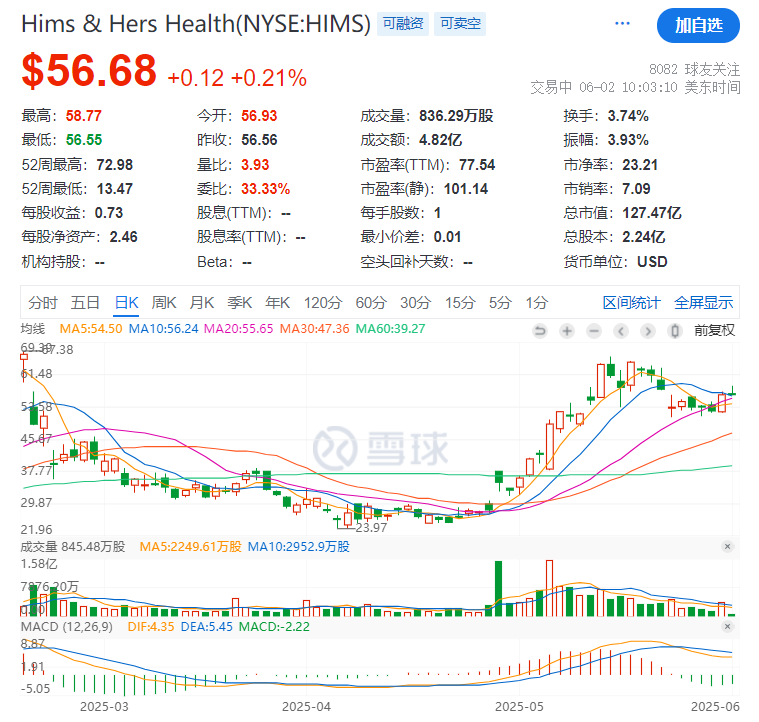Image resolution: width=759 pixels, height=722 pixels.
Task: Open 区间统计 range statistics
Action: [x=631, y=303]
